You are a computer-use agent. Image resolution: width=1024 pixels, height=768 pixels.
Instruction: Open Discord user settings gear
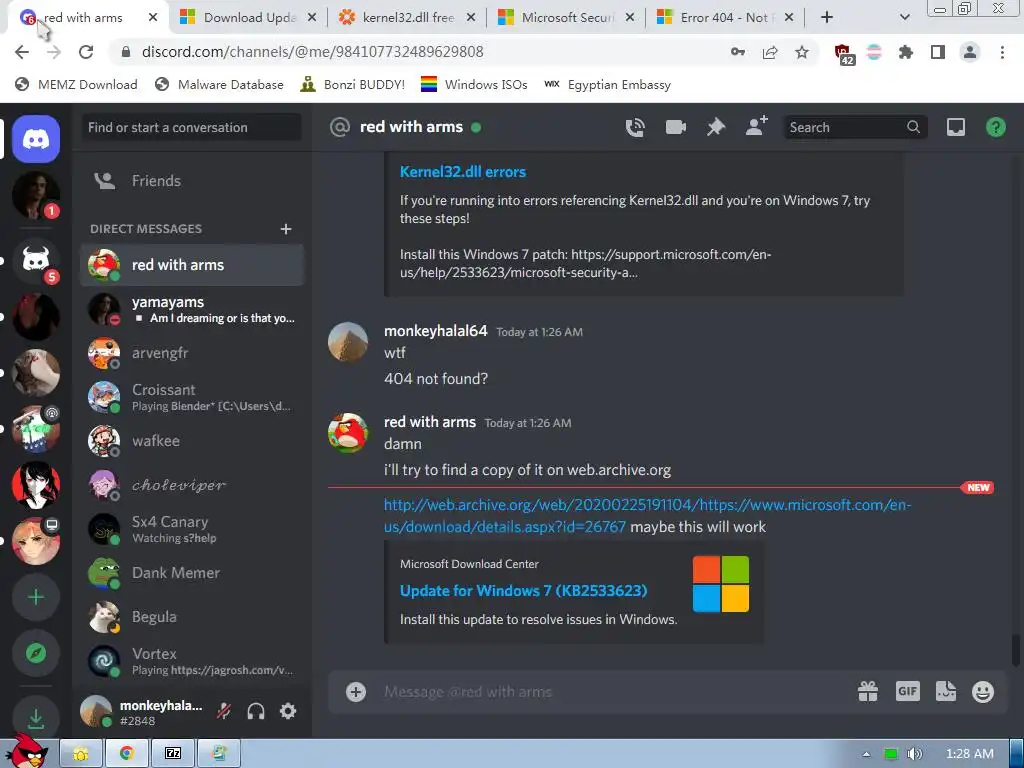tap(288, 711)
